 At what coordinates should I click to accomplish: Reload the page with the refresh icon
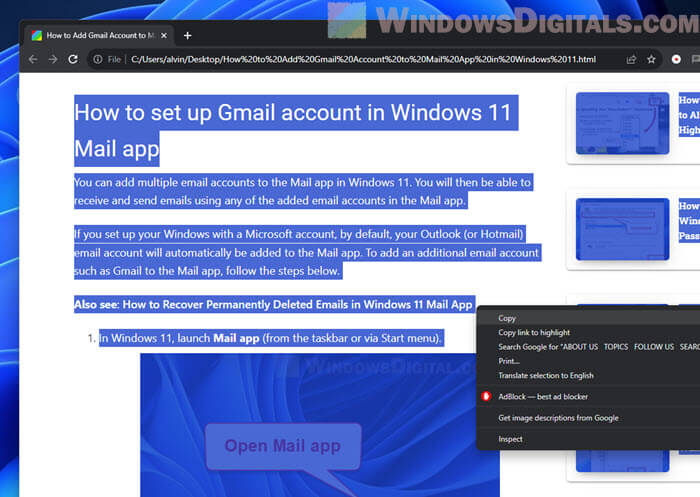73,59
